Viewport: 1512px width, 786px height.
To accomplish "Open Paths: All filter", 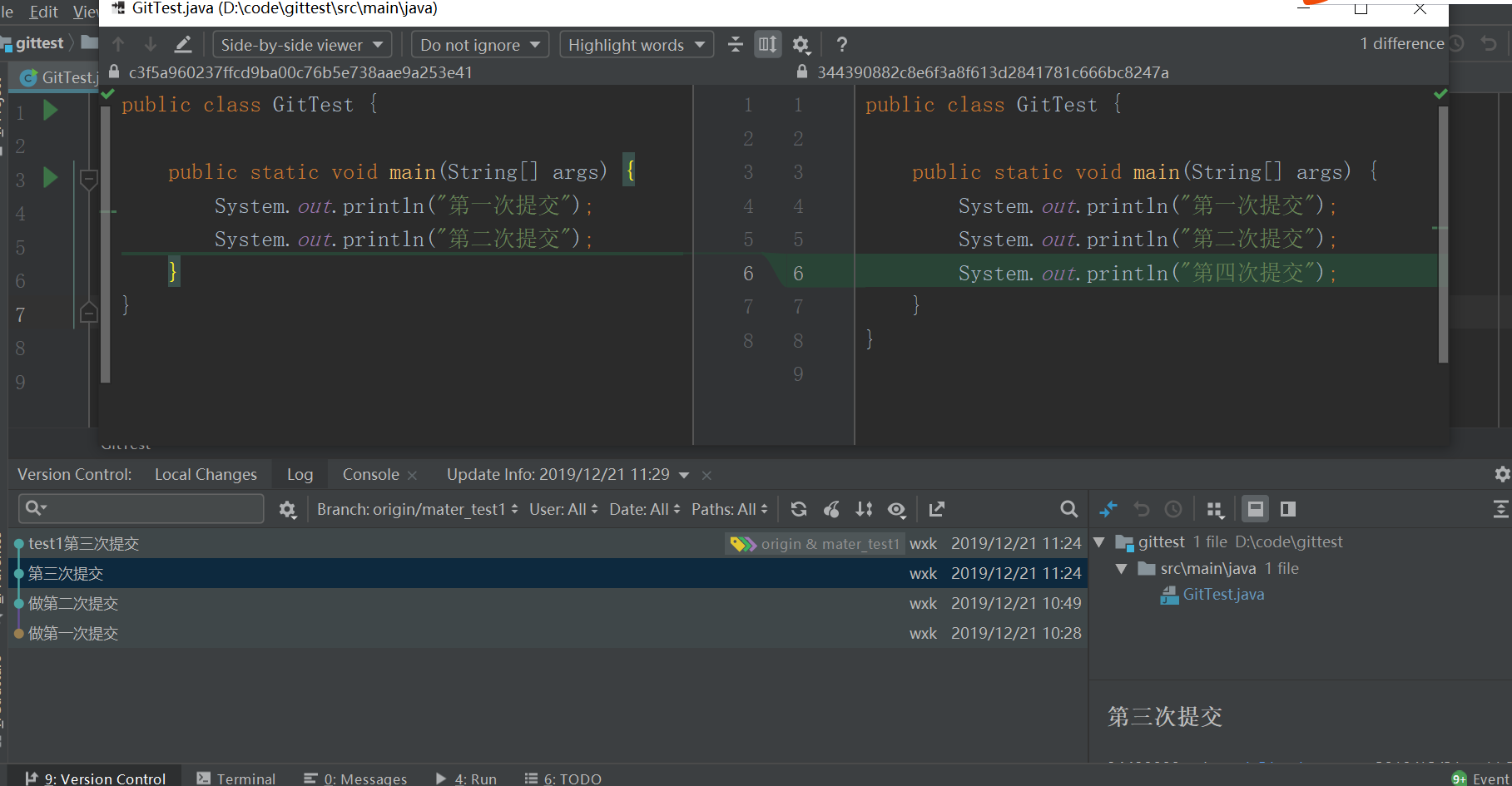I will pos(730,509).
